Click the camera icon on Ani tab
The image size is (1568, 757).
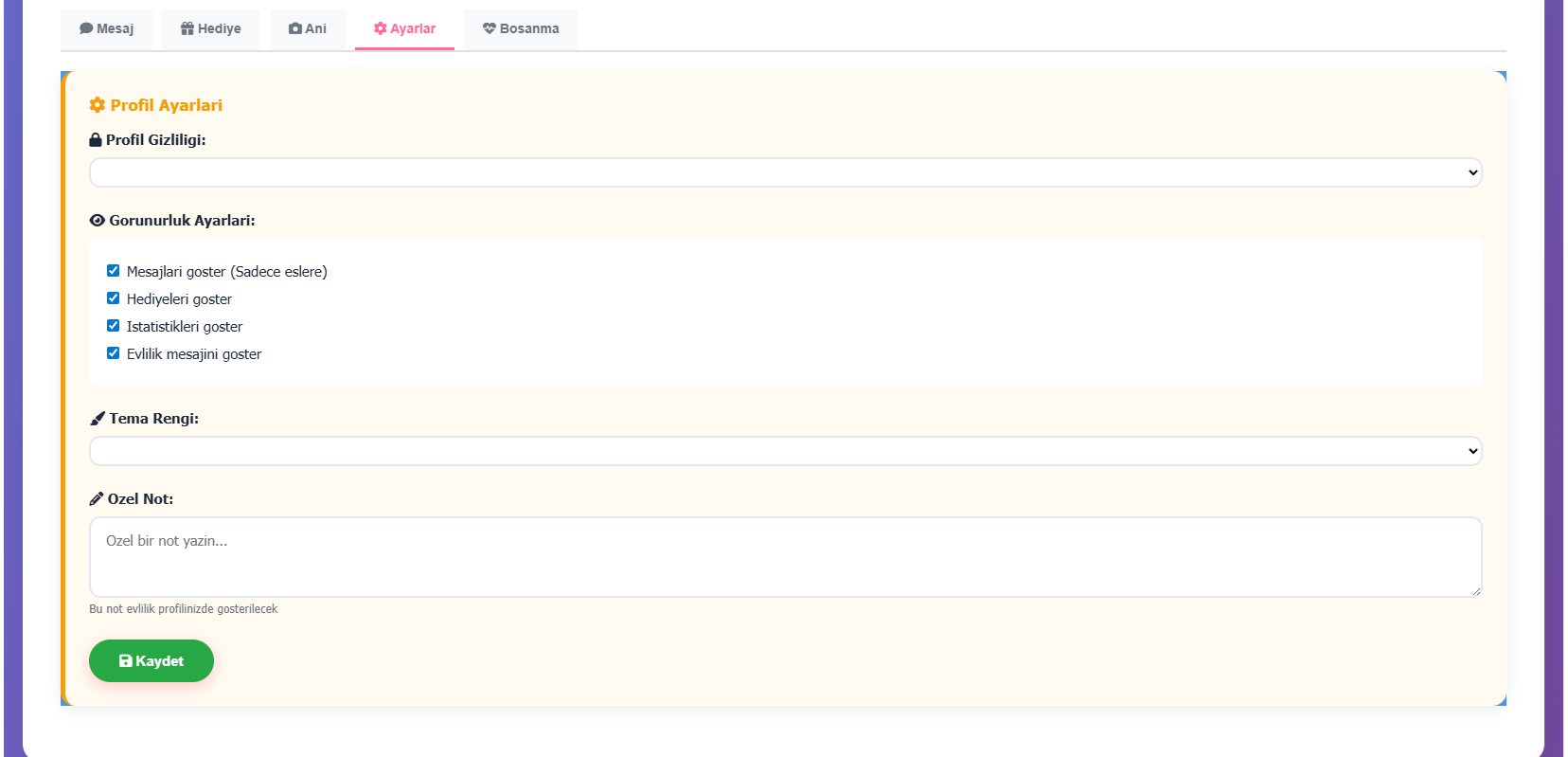(295, 28)
